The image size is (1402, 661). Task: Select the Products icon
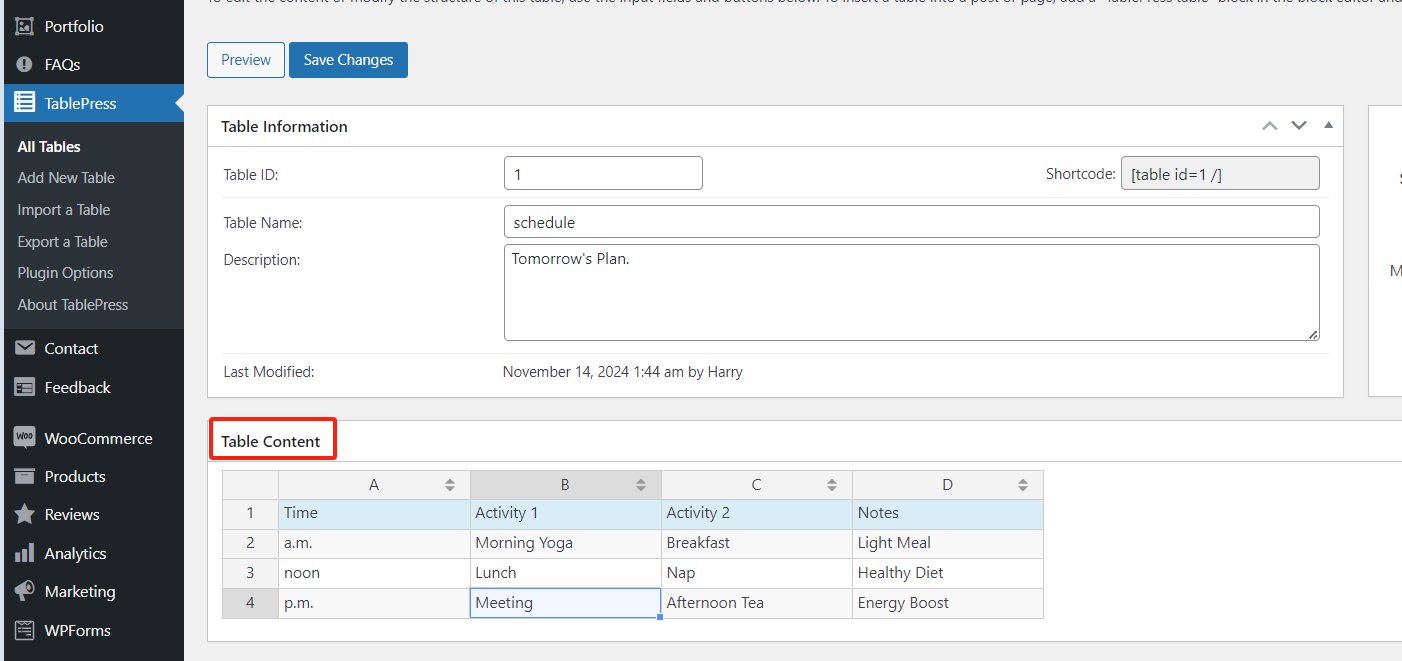coord(25,476)
